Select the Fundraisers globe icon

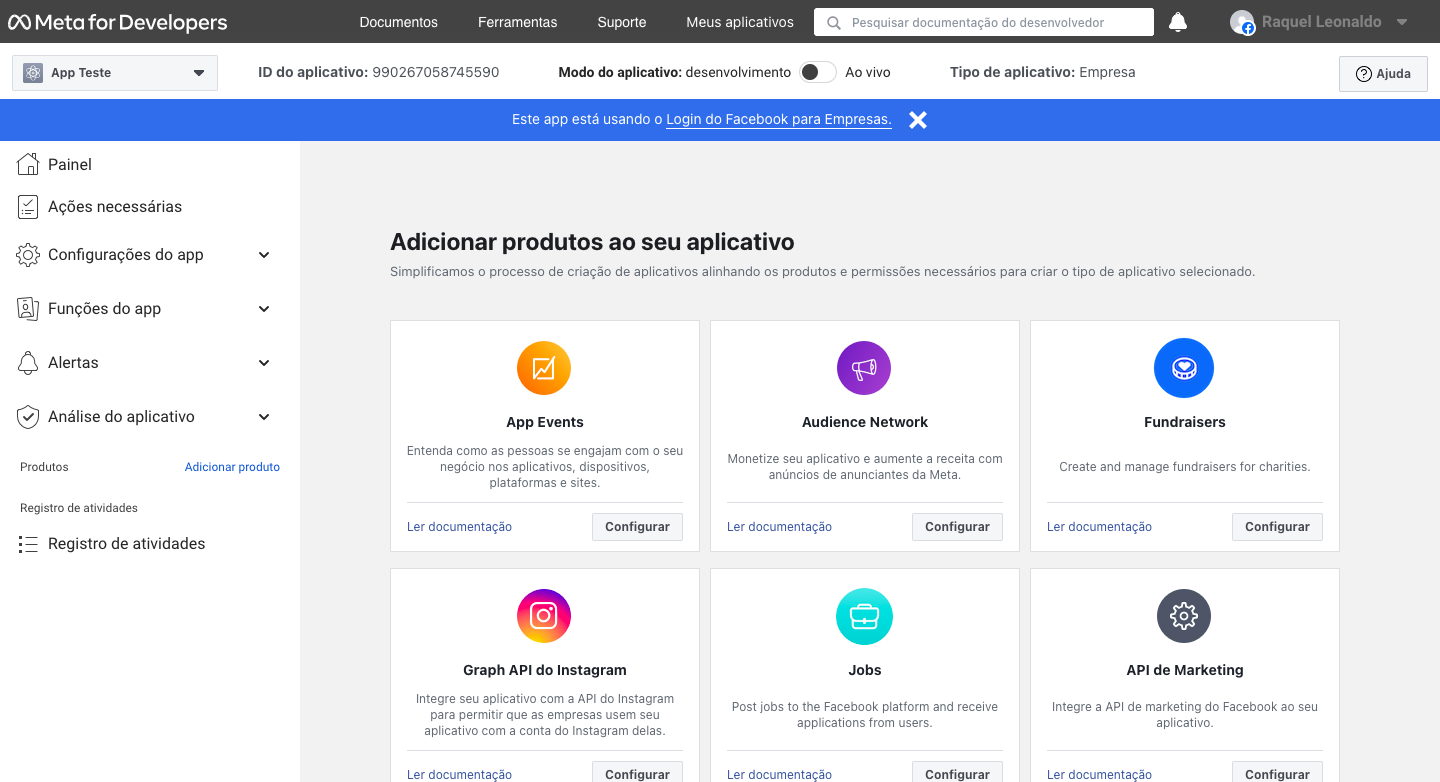(x=1184, y=367)
